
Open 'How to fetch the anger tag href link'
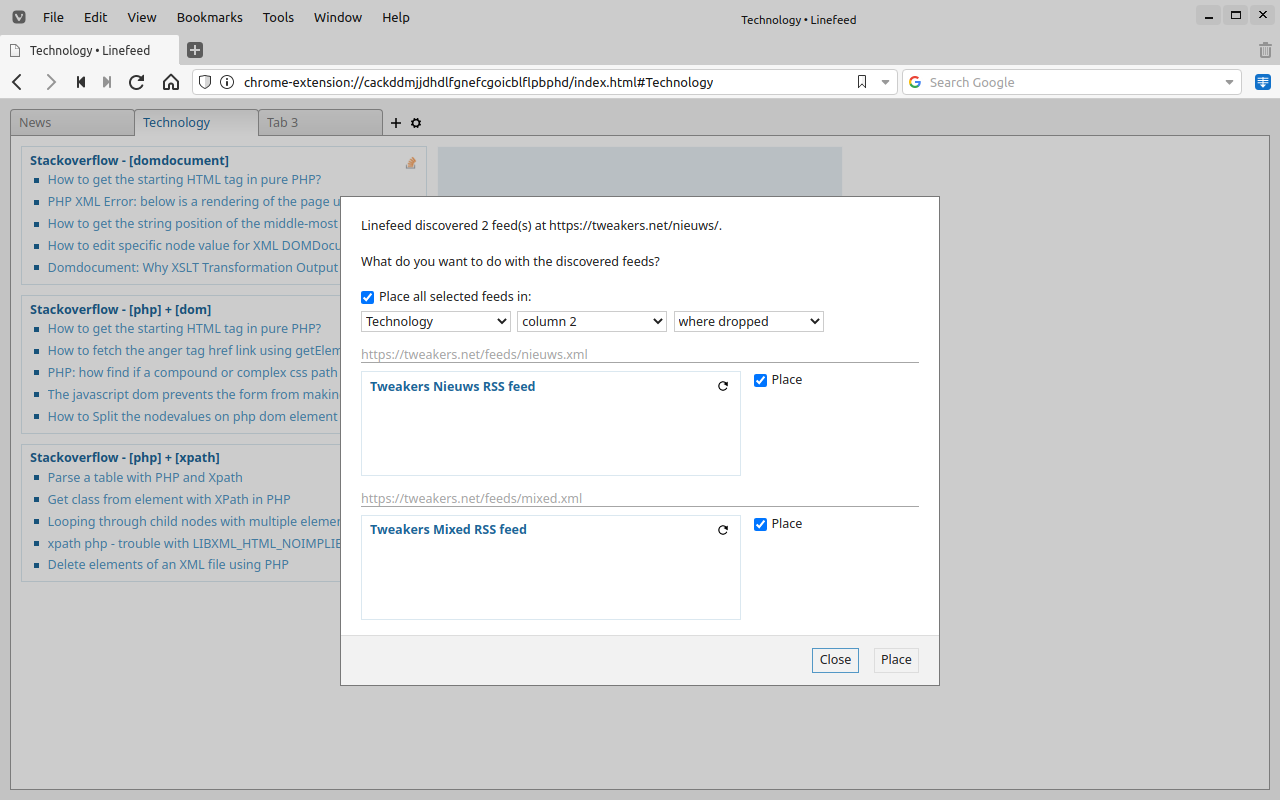pos(194,351)
